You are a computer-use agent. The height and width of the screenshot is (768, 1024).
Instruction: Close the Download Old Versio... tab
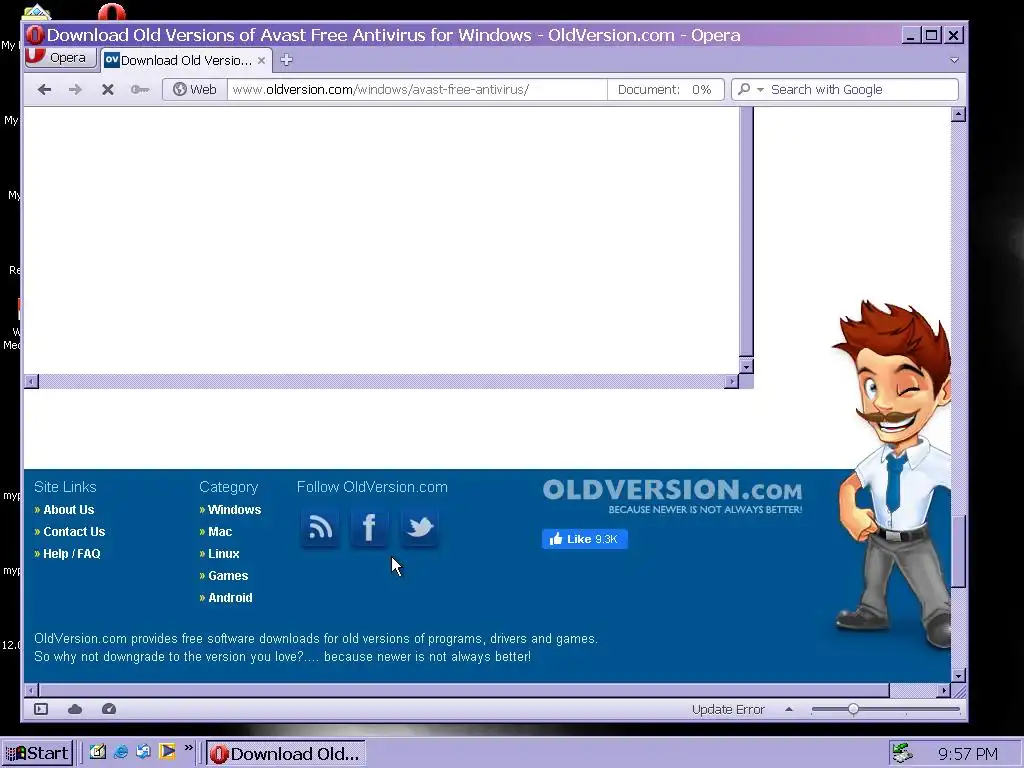point(261,60)
